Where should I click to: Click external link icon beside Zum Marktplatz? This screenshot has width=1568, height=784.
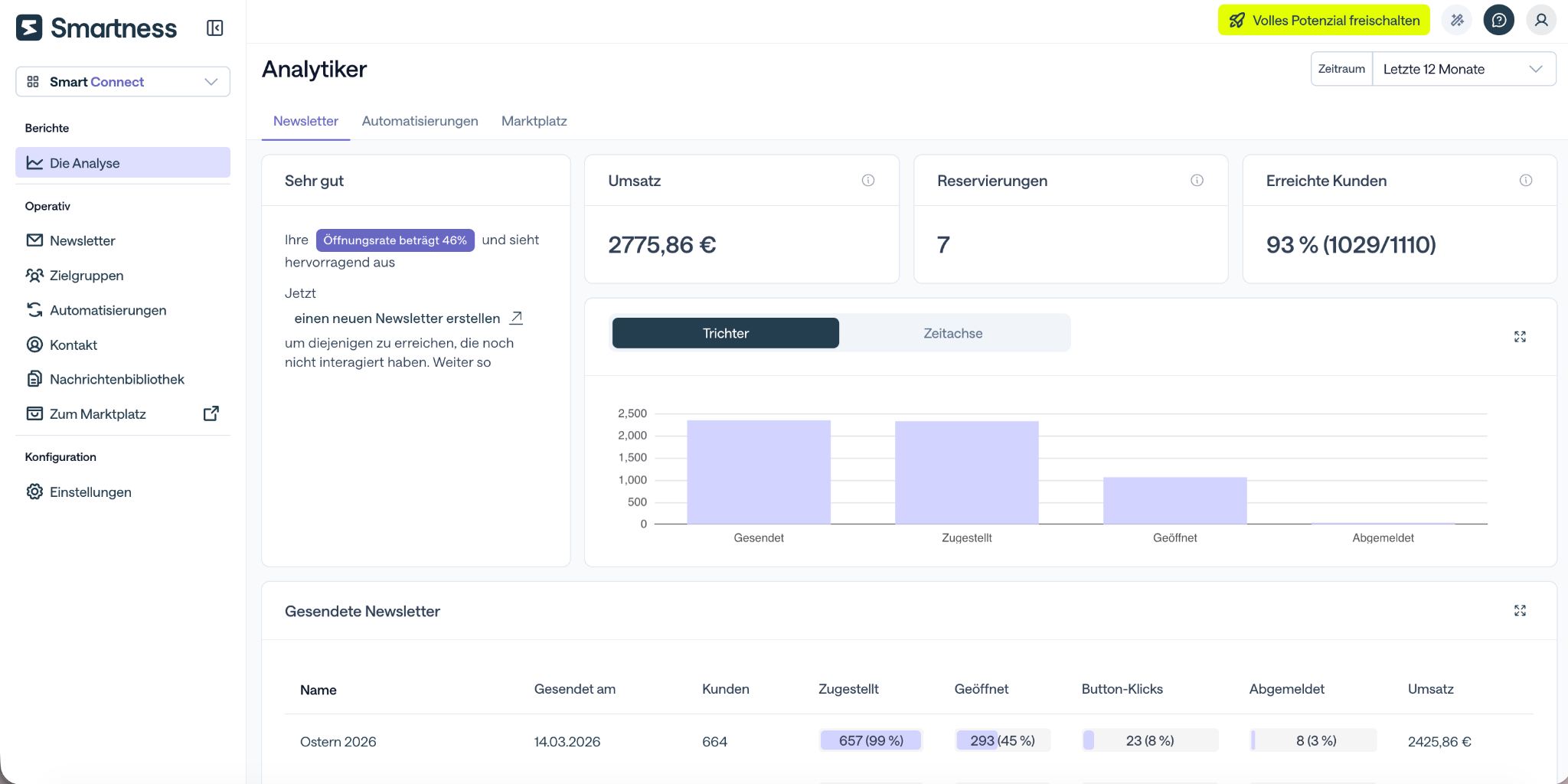tap(211, 413)
